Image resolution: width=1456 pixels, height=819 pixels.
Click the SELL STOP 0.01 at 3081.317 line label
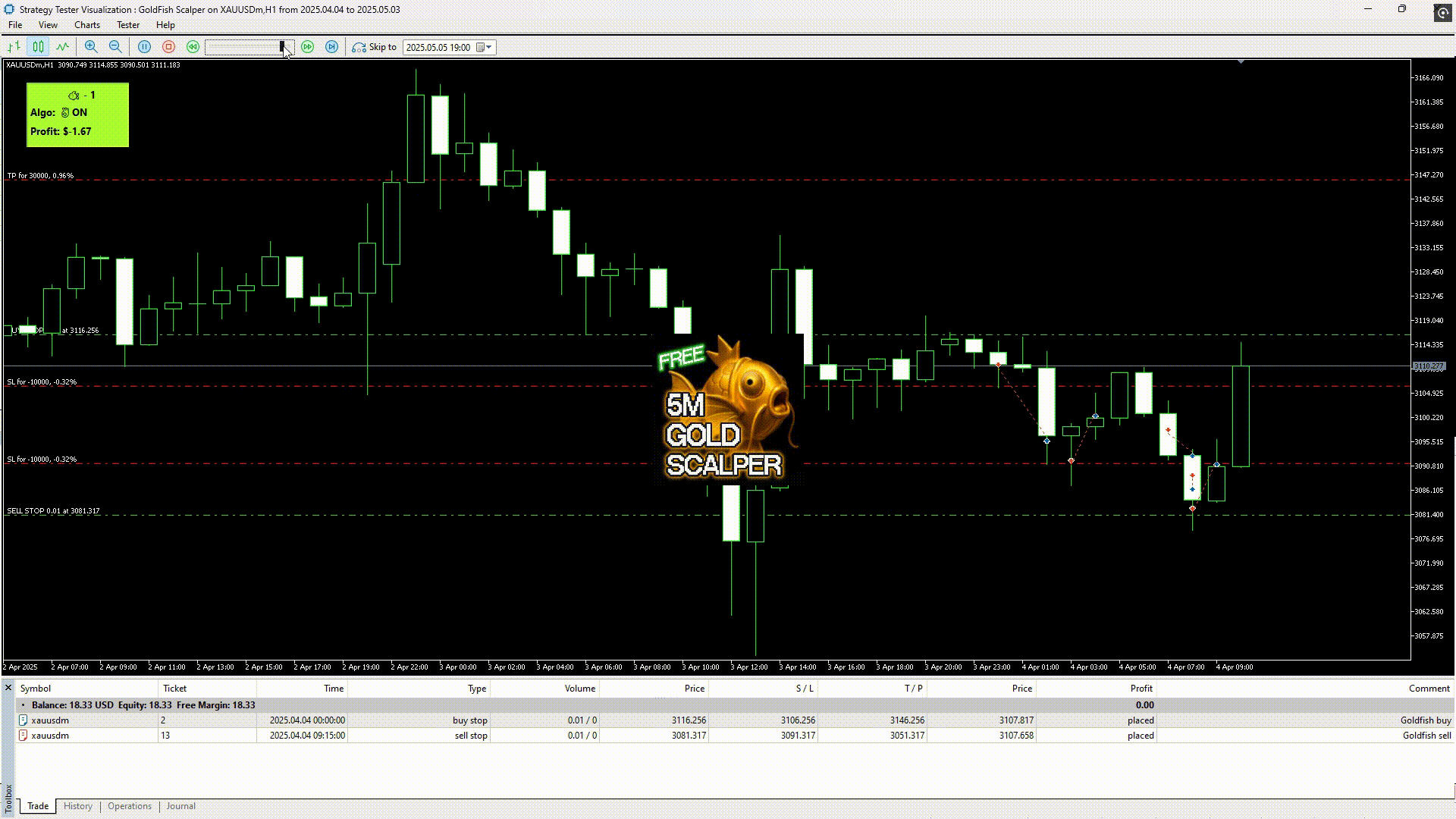click(53, 511)
